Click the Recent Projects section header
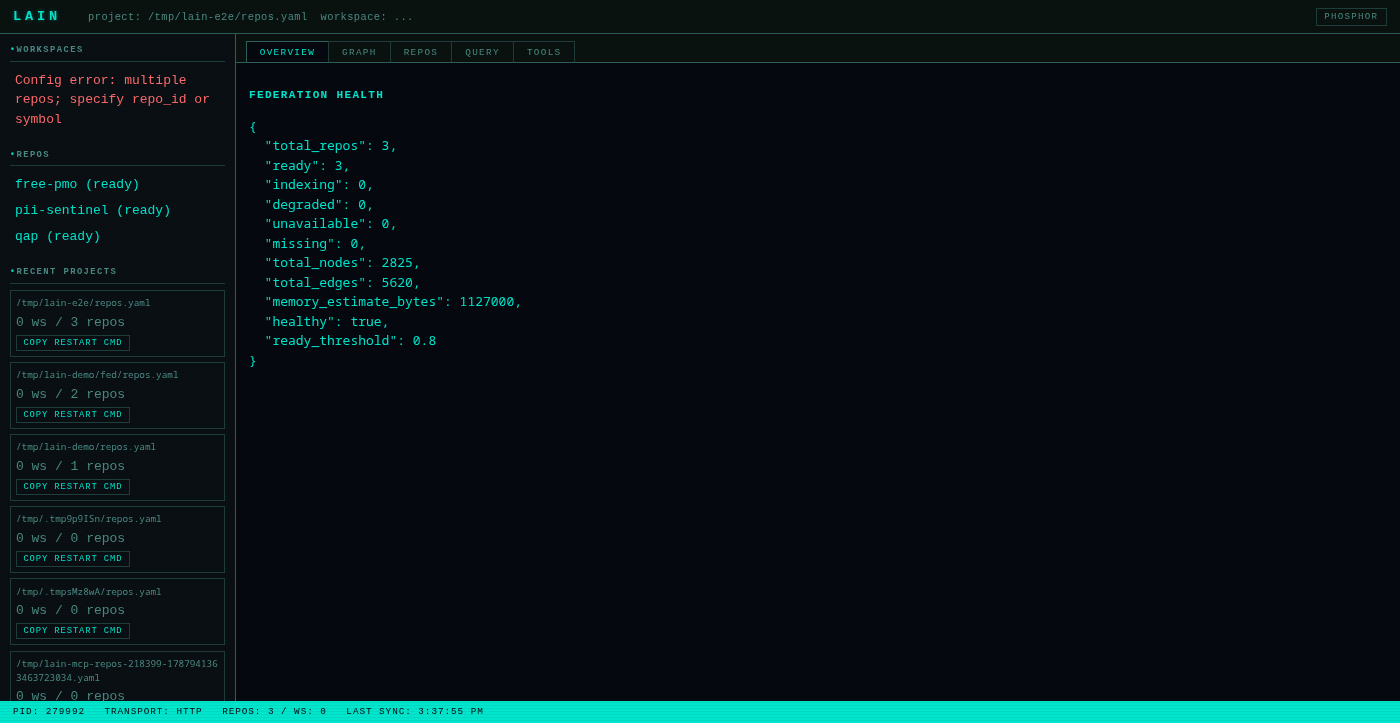The height and width of the screenshot is (723, 1400). pyautogui.click(x=63, y=271)
